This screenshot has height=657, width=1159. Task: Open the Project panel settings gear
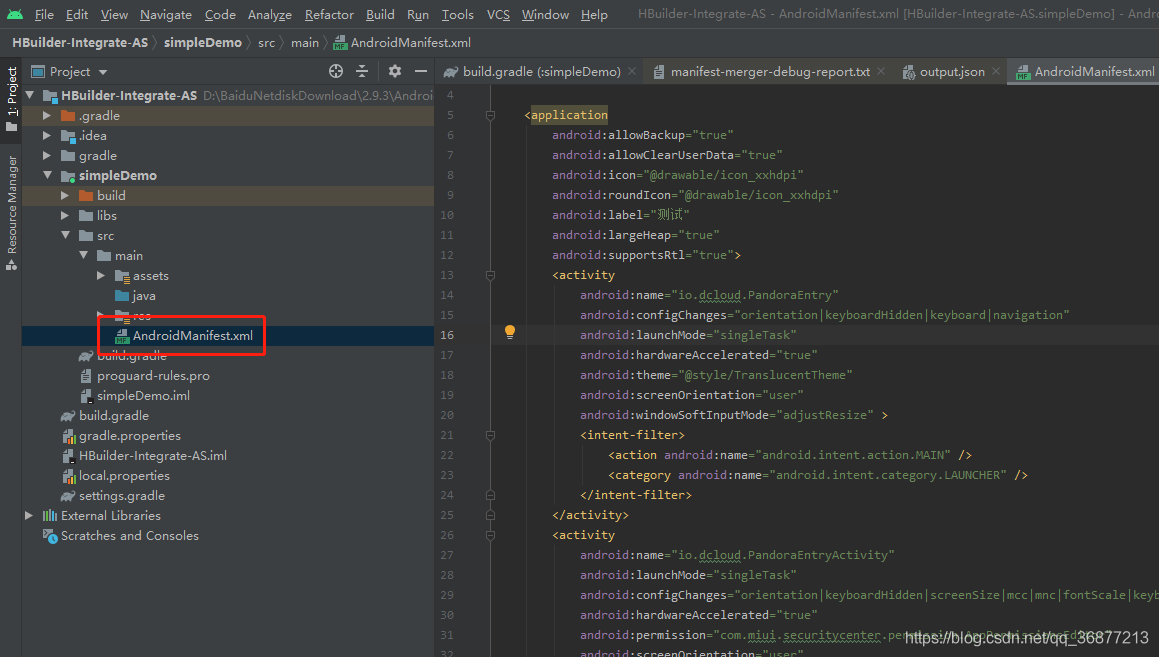click(x=394, y=71)
